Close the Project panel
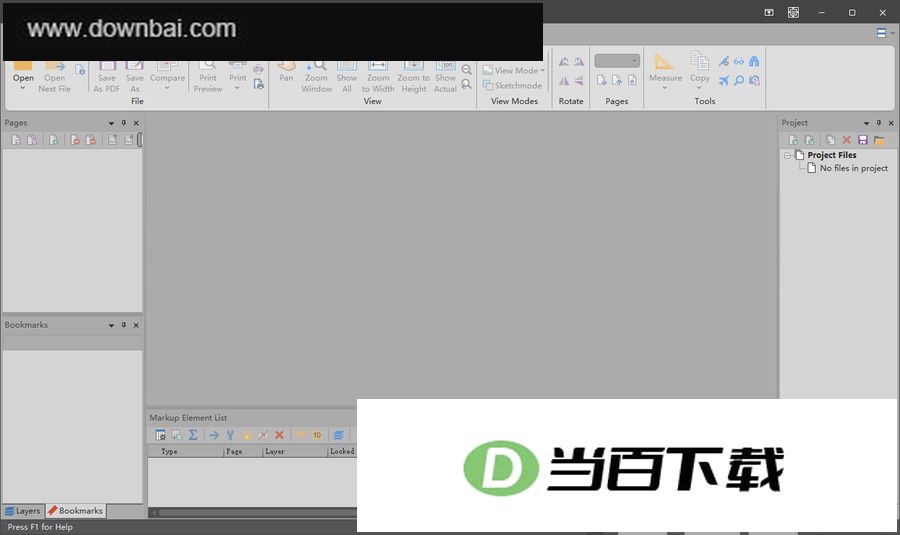This screenshot has height=535, width=900. [x=891, y=123]
